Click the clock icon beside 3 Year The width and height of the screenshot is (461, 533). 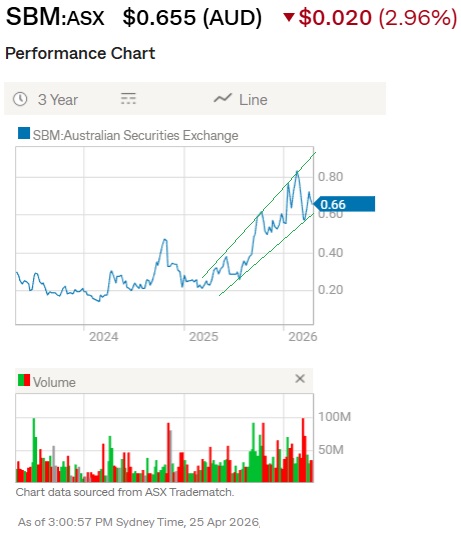(20, 99)
